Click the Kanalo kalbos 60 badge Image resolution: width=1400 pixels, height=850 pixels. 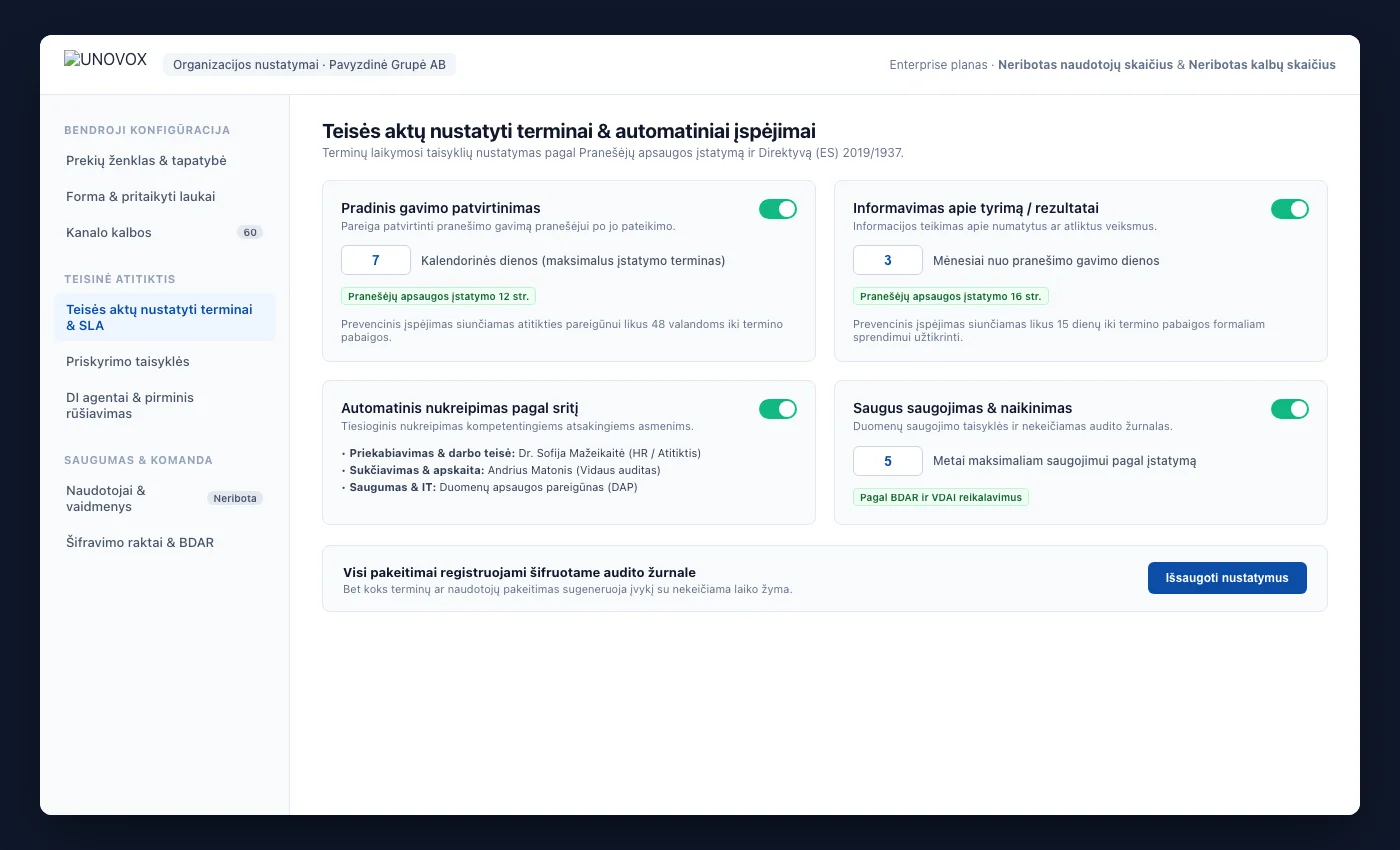(250, 233)
